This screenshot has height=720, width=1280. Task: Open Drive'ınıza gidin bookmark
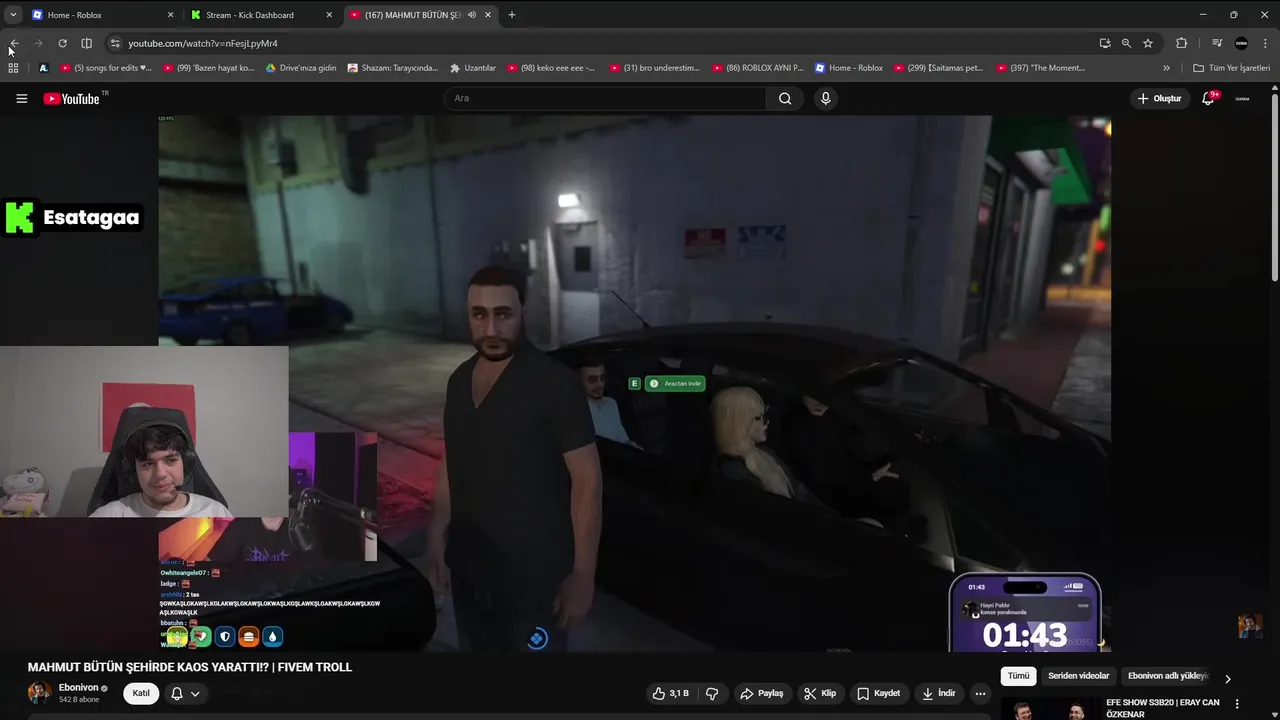coord(300,68)
